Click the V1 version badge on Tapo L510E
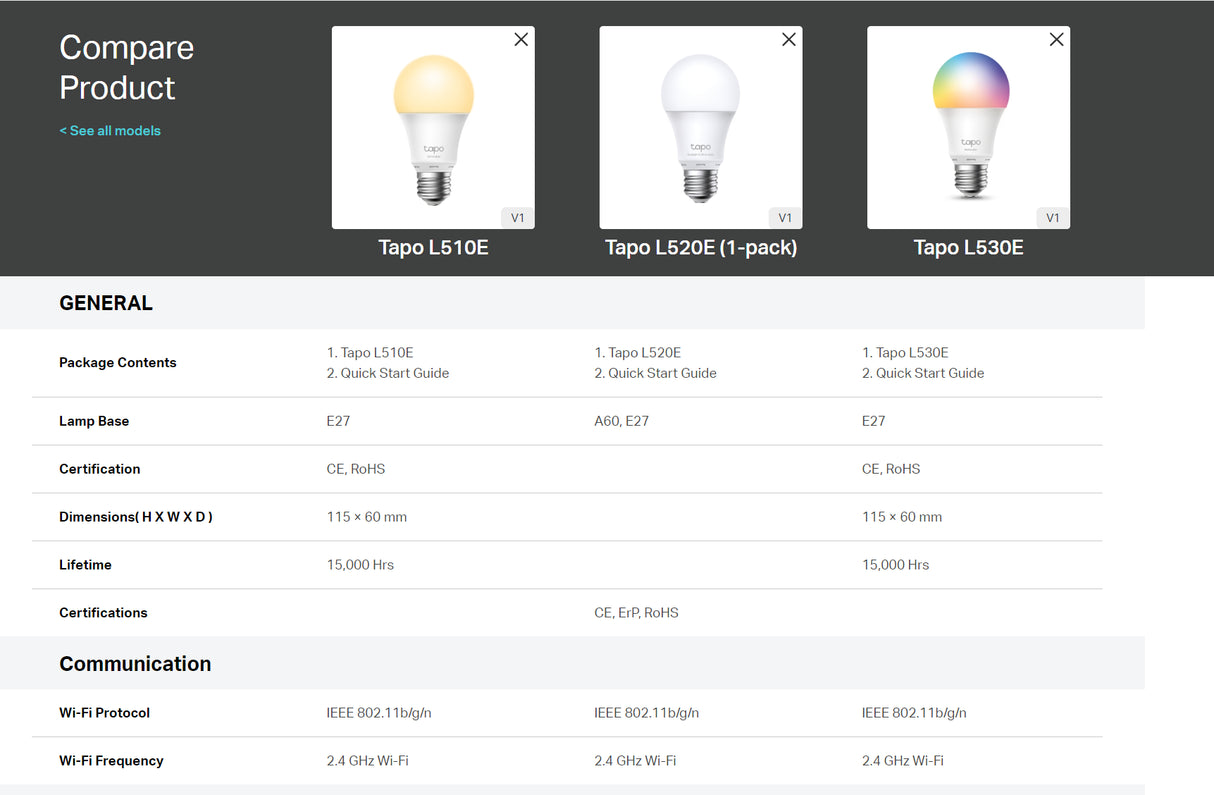 [x=518, y=217]
